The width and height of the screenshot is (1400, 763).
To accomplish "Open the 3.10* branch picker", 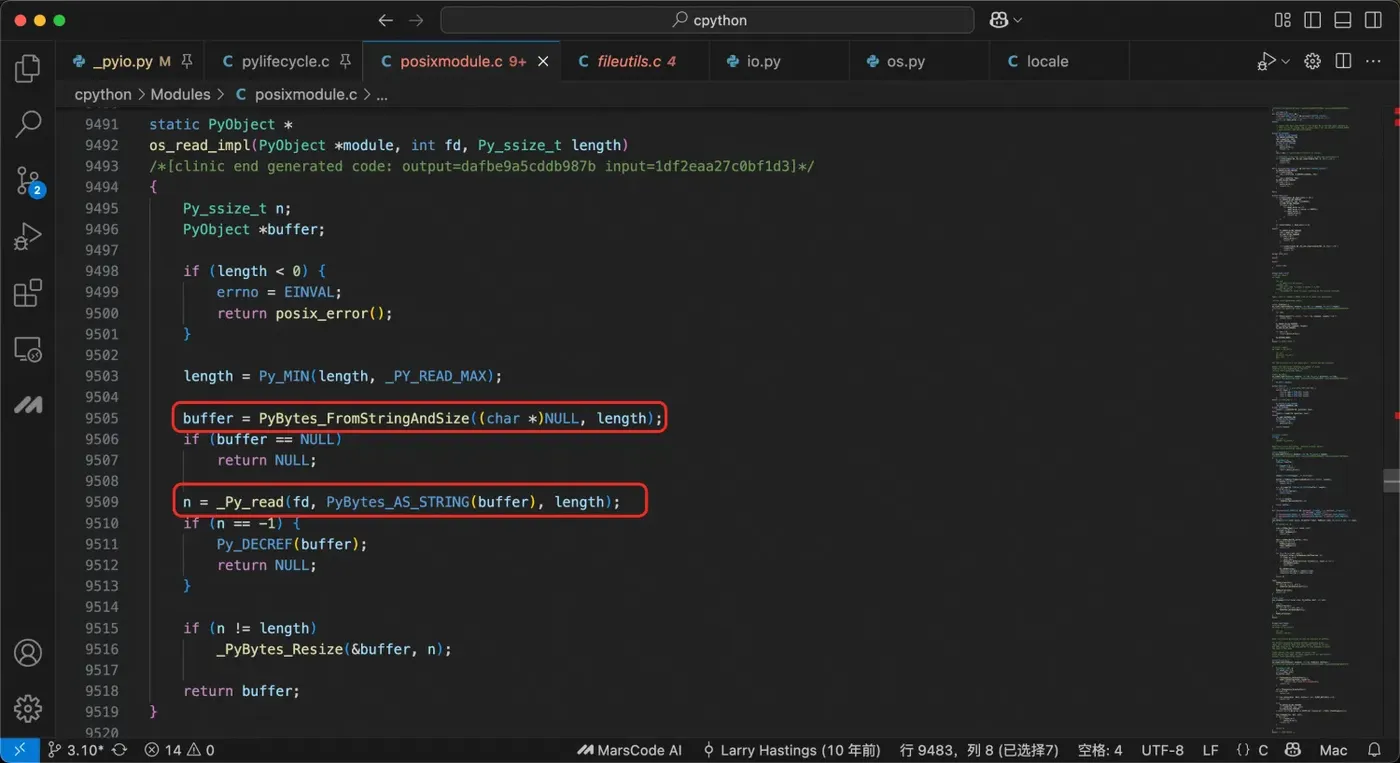I will 76,750.
